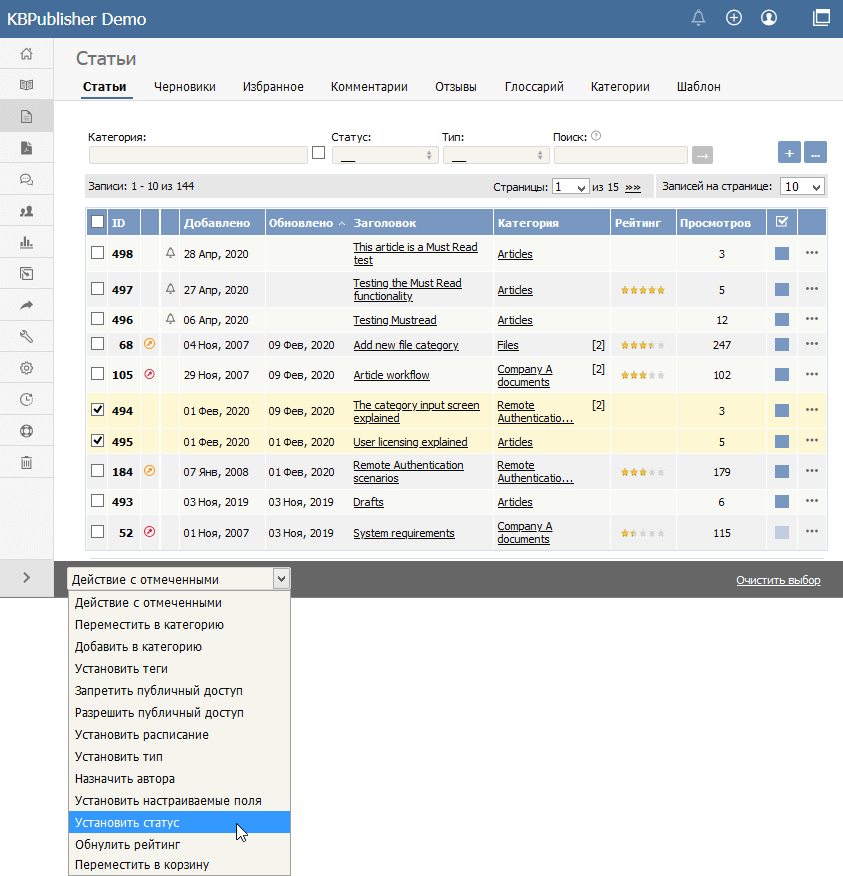Open the Статус filter dropdown

tap(385, 155)
